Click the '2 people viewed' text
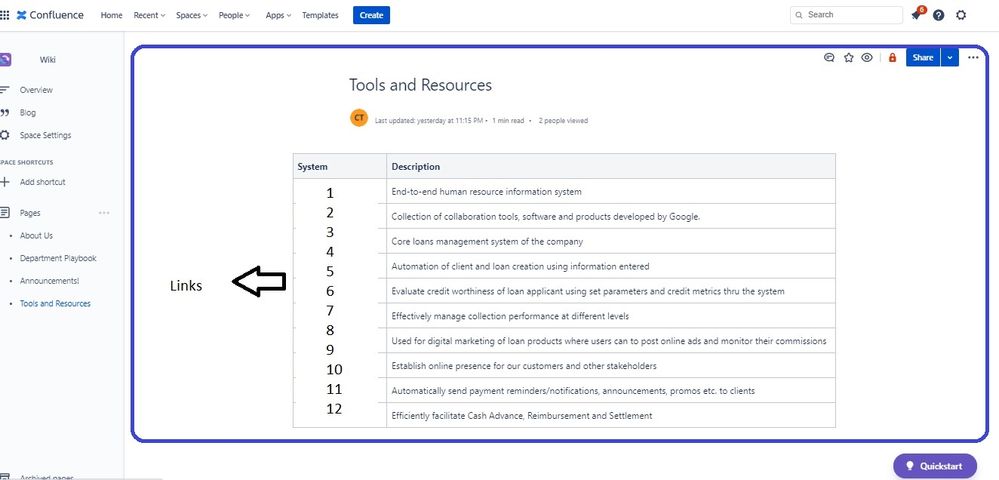Screen dimensions: 999x480 [x=563, y=120]
